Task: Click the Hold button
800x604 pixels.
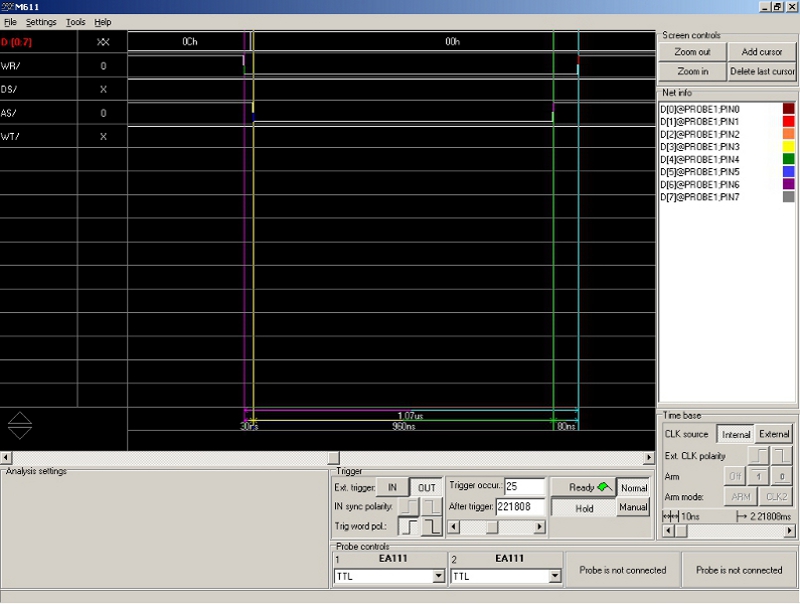Action: click(x=583, y=508)
